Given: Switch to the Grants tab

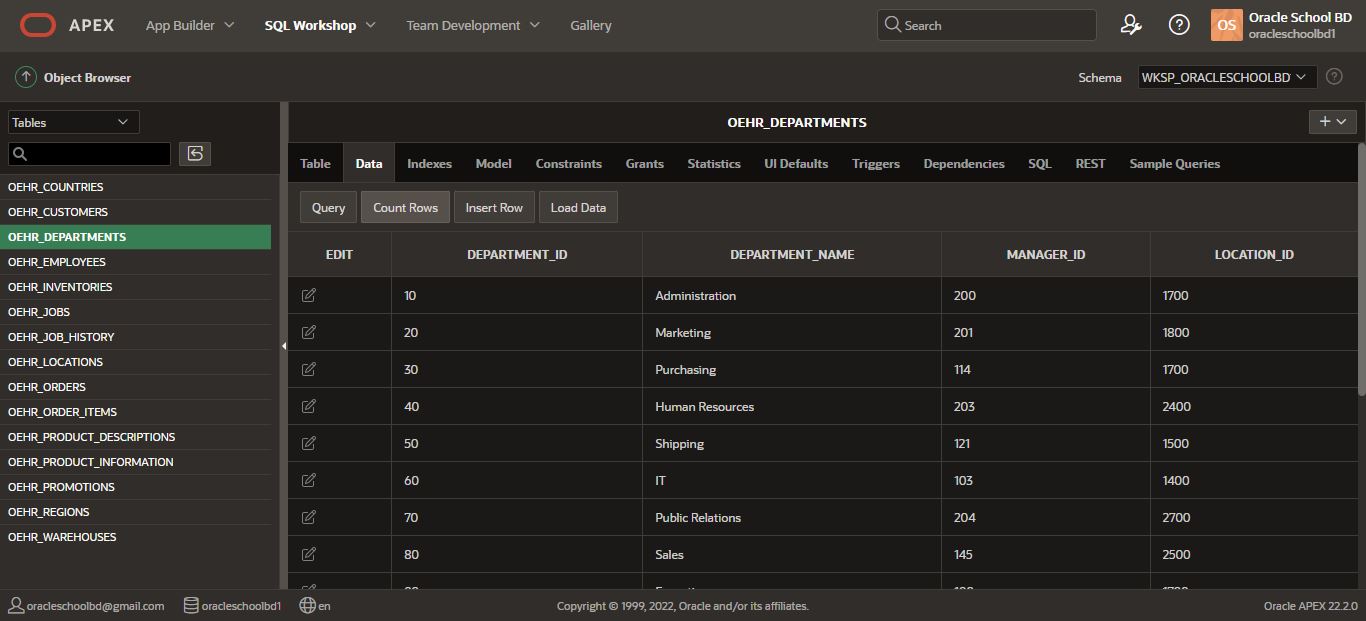Looking at the screenshot, I should [x=644, y=163].
